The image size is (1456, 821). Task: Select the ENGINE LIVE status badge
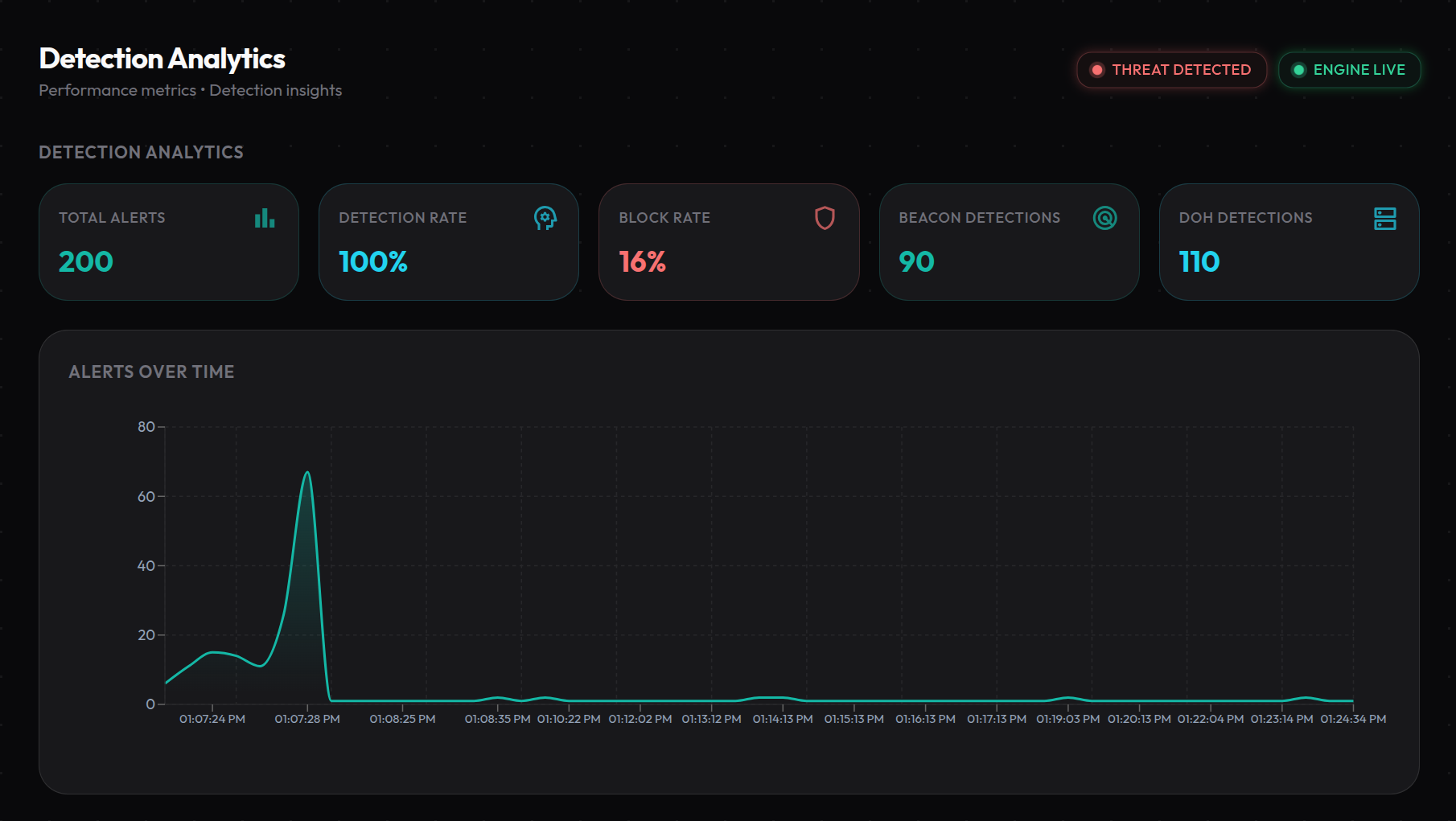pyautogui.click(x=1349, y=70)
